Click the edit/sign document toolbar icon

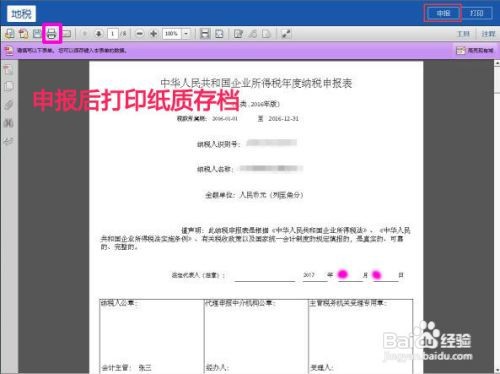(x=238, y=34)
